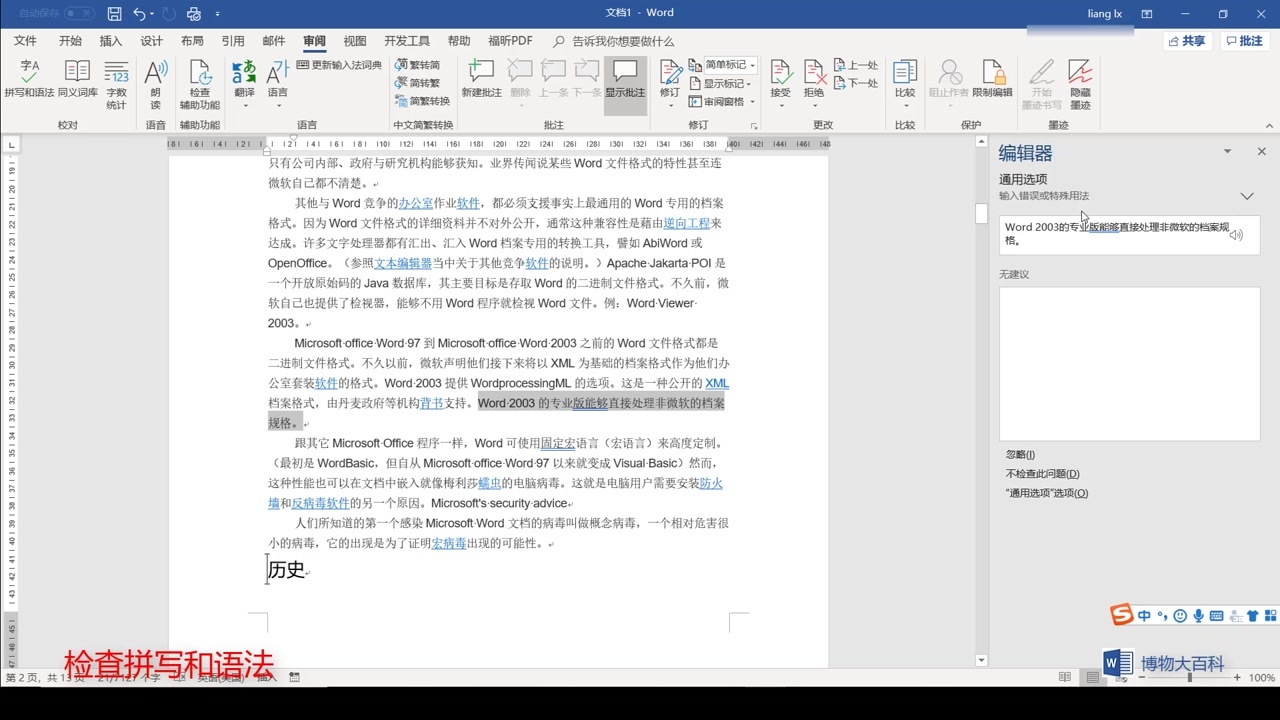
Task: Open 简繁转换 conversion dialog
Action: click(x=422, y=101)
